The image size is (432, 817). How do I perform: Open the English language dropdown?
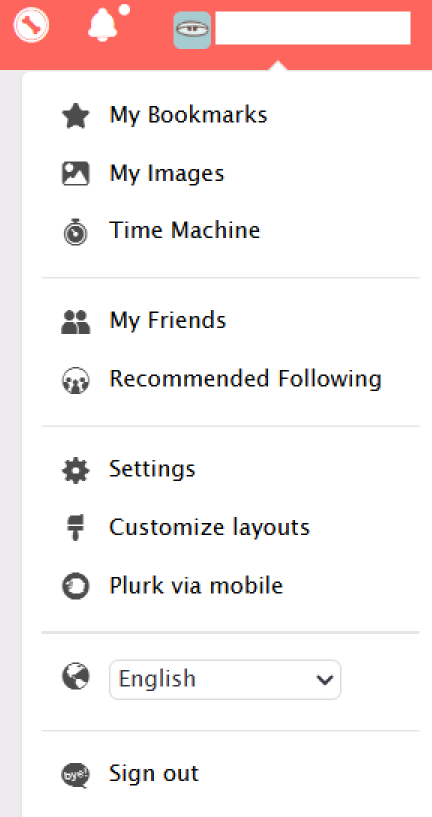[225, 679]
